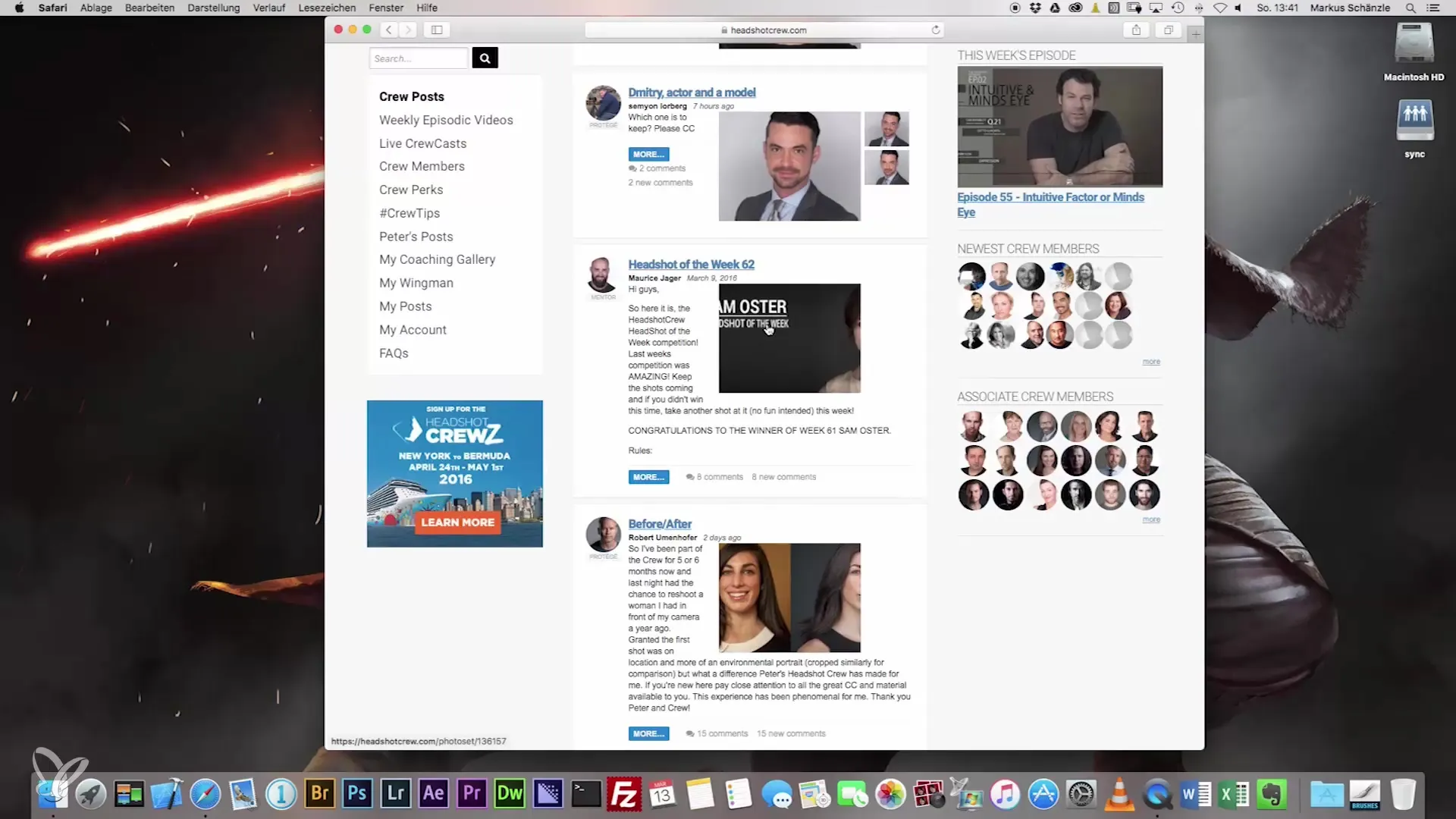
Task: Open the App Store dock icon
Action: (x=1043, y=794)
